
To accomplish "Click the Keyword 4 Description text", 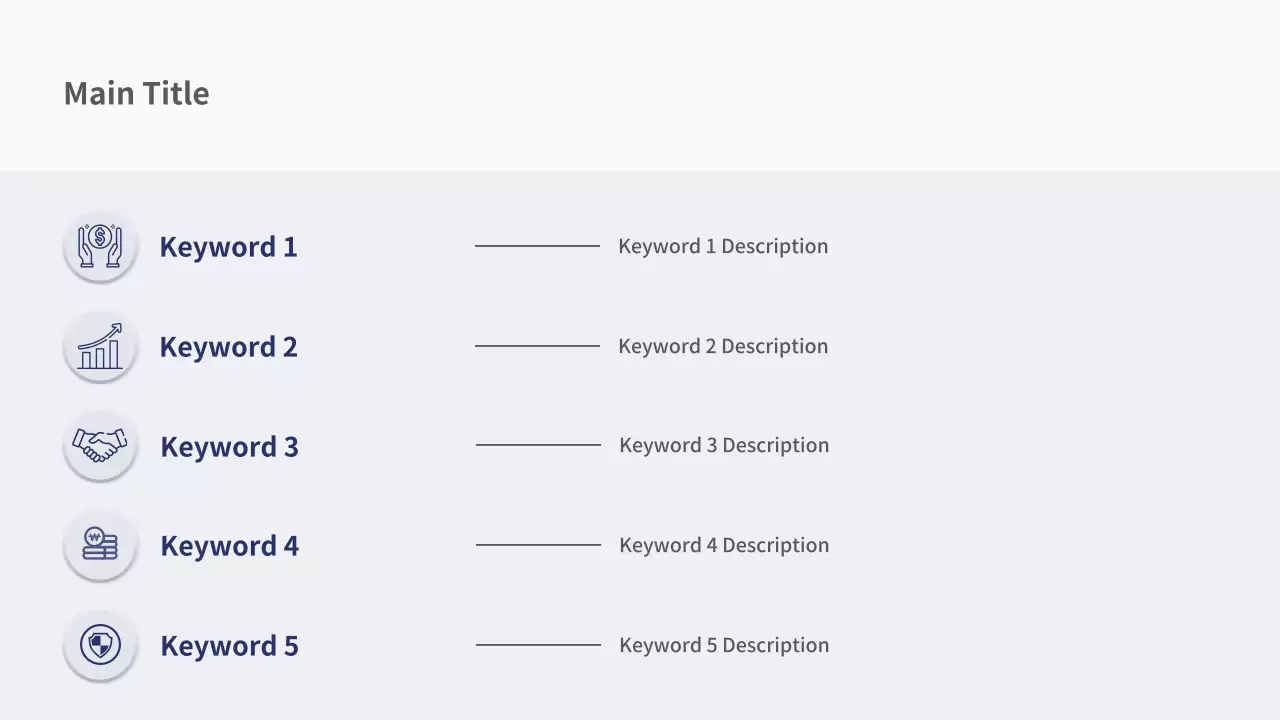I will [724, 545].
